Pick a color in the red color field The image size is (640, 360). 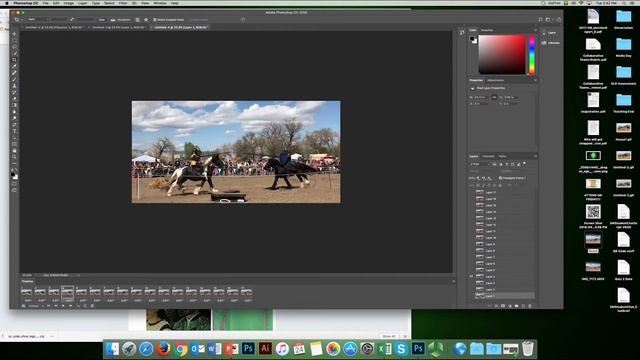(x=502, y=54)
